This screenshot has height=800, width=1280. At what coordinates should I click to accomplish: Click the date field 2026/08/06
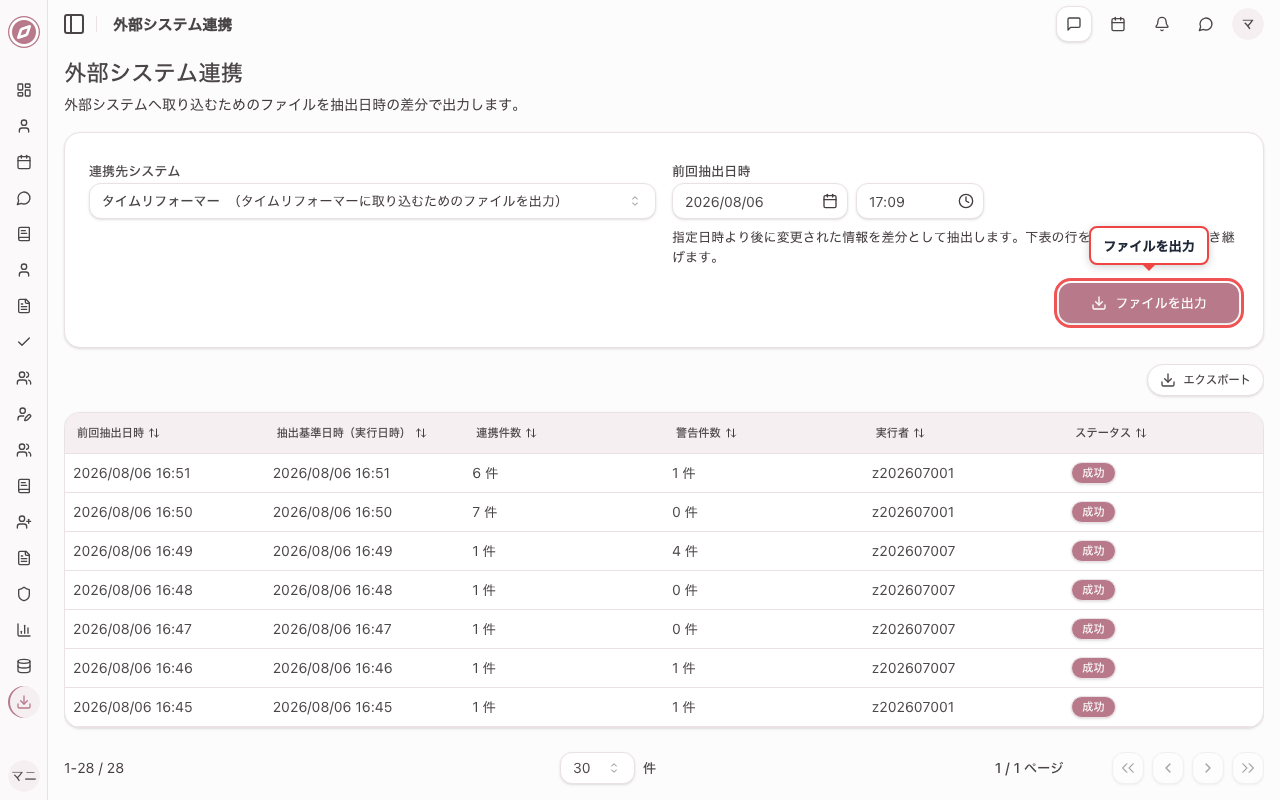pos(760,201)
